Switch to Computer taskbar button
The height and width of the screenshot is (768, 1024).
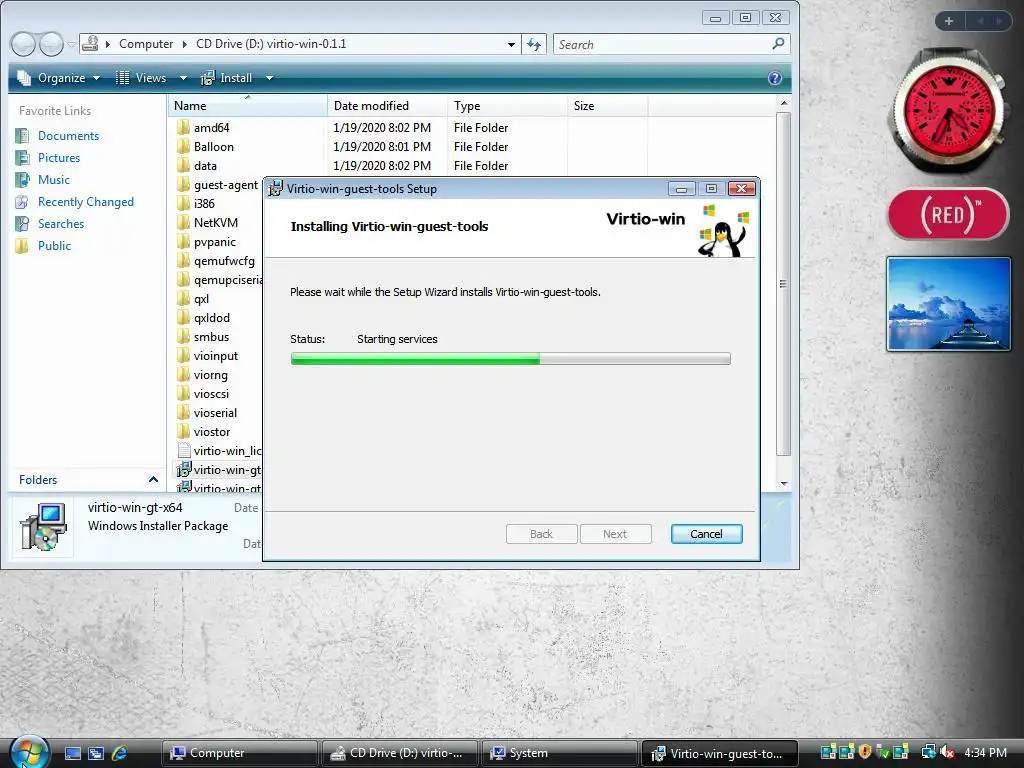click(240, 753)
